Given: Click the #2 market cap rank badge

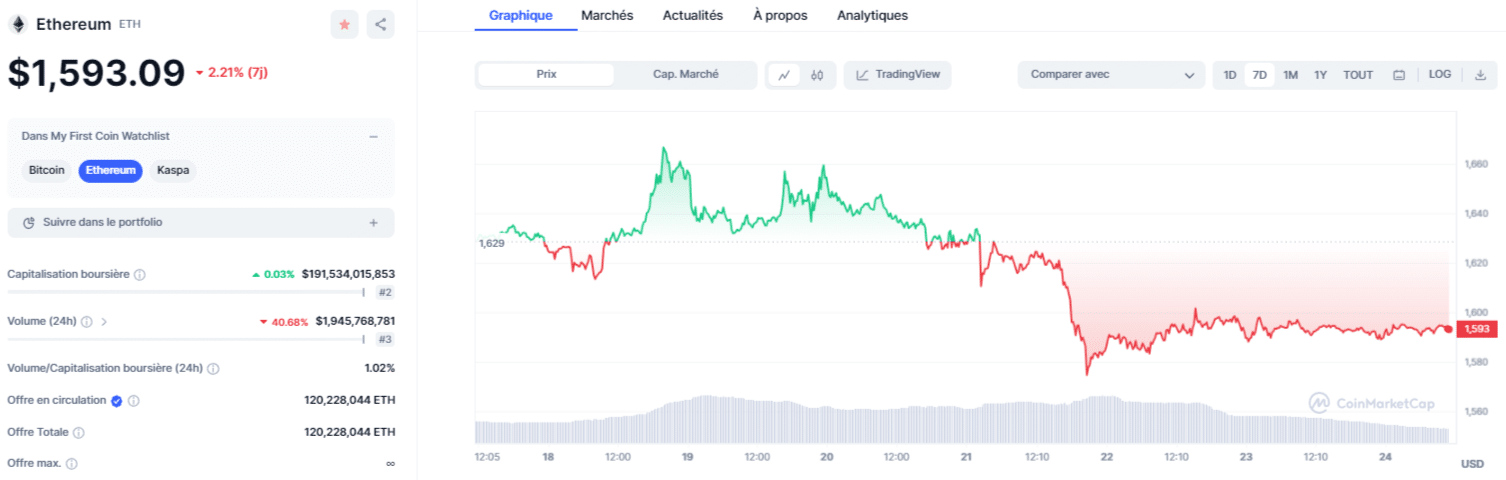Looking at the screenshot, I should pos(385,292).
